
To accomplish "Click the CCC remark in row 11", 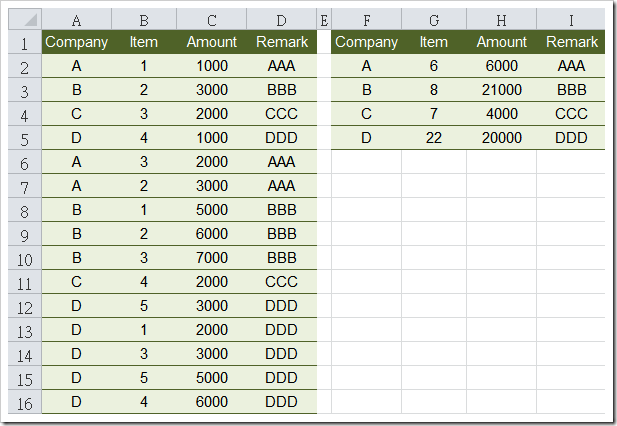I will point(282,282).
